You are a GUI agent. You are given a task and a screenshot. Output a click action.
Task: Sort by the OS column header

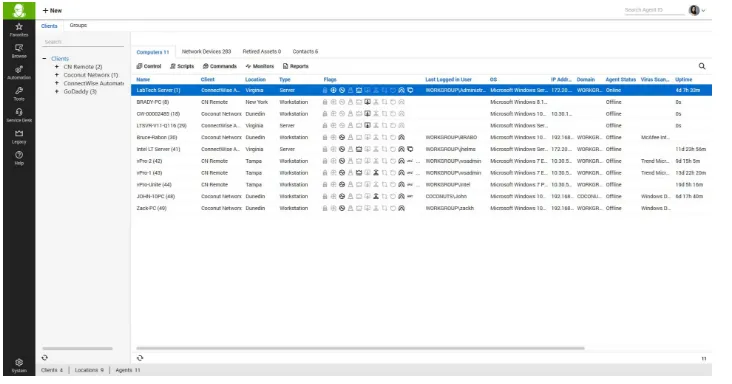tap(493, 80)
